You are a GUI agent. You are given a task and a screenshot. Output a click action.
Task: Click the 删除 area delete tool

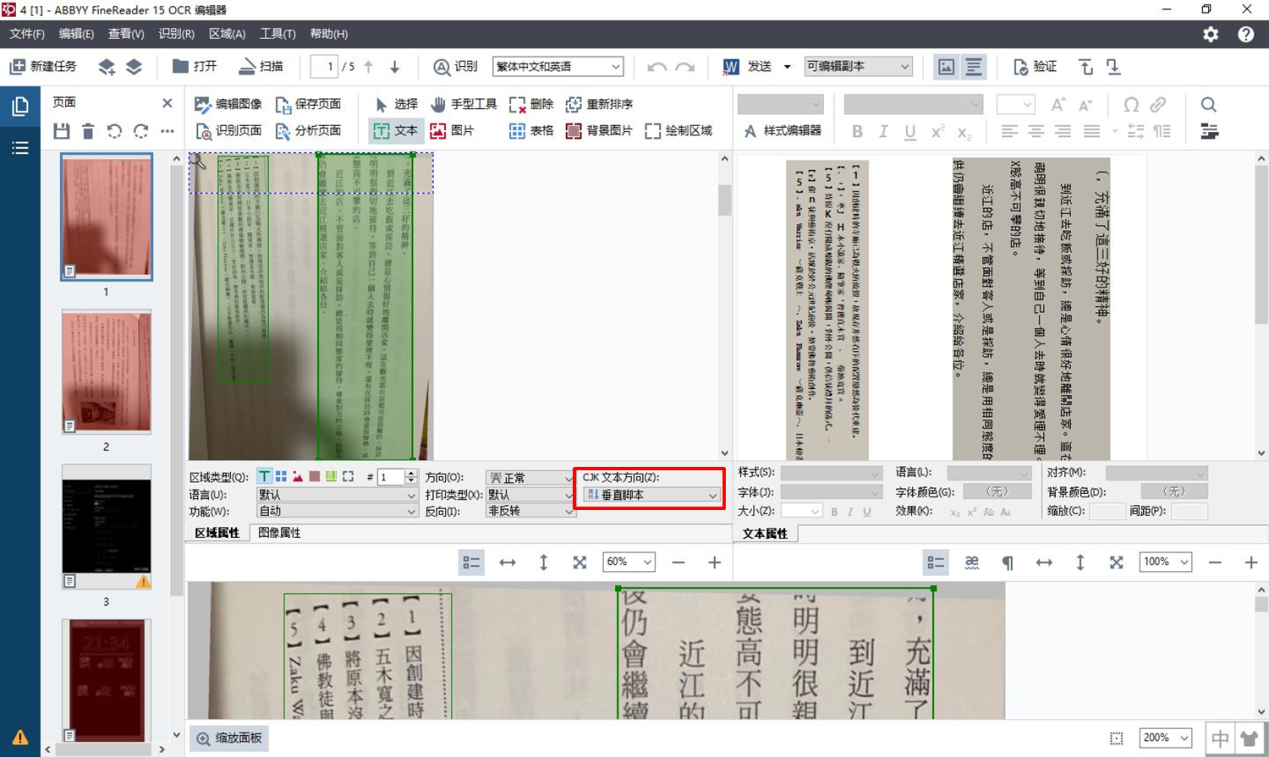click(531, 104)
